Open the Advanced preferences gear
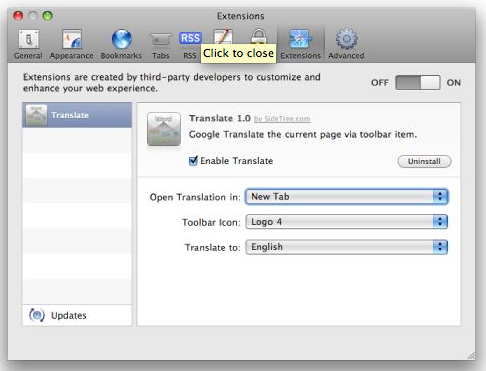This screenshot has height=371, width=486. (346, 44)
